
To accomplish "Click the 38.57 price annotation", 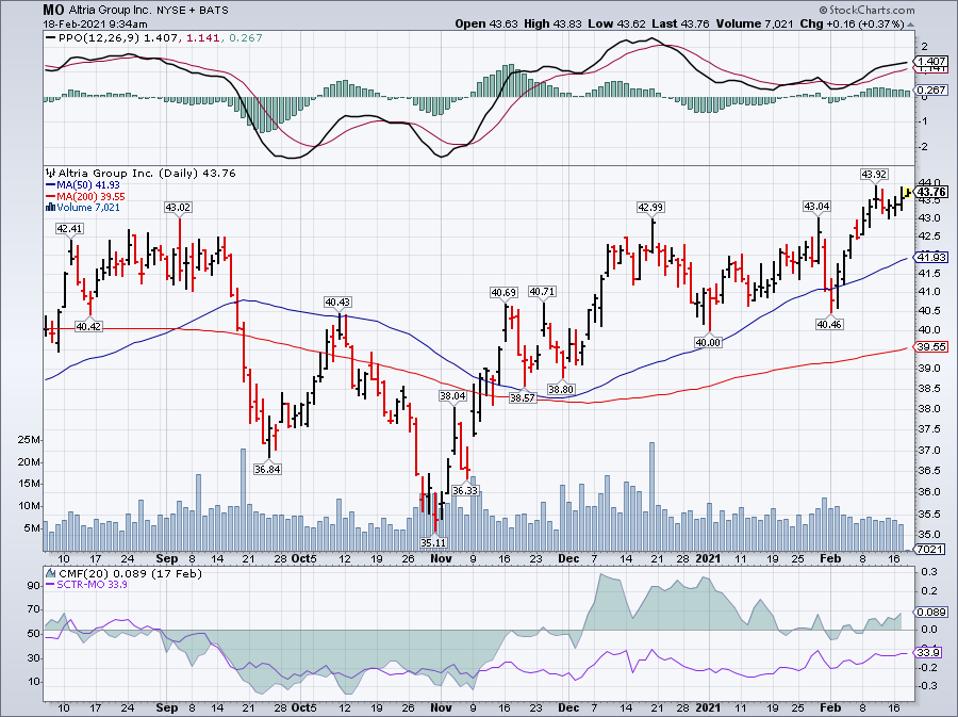I will 522,398.
